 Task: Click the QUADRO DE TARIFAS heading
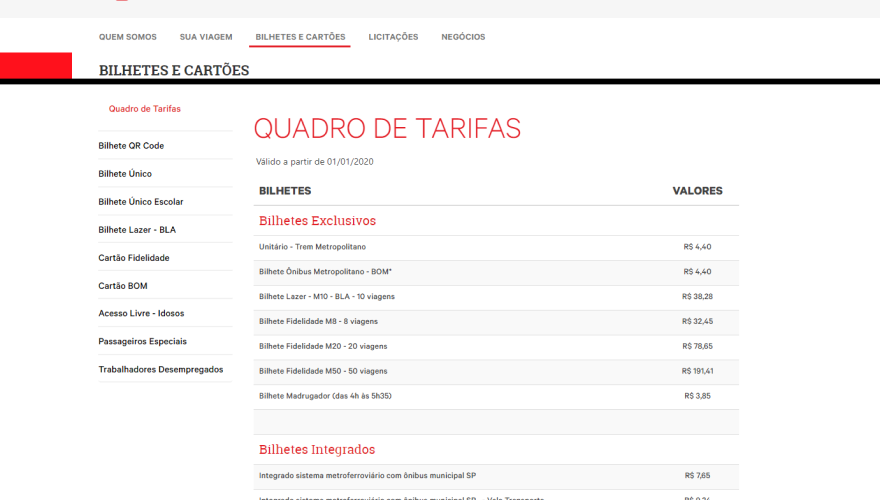(x=387, y=129)
